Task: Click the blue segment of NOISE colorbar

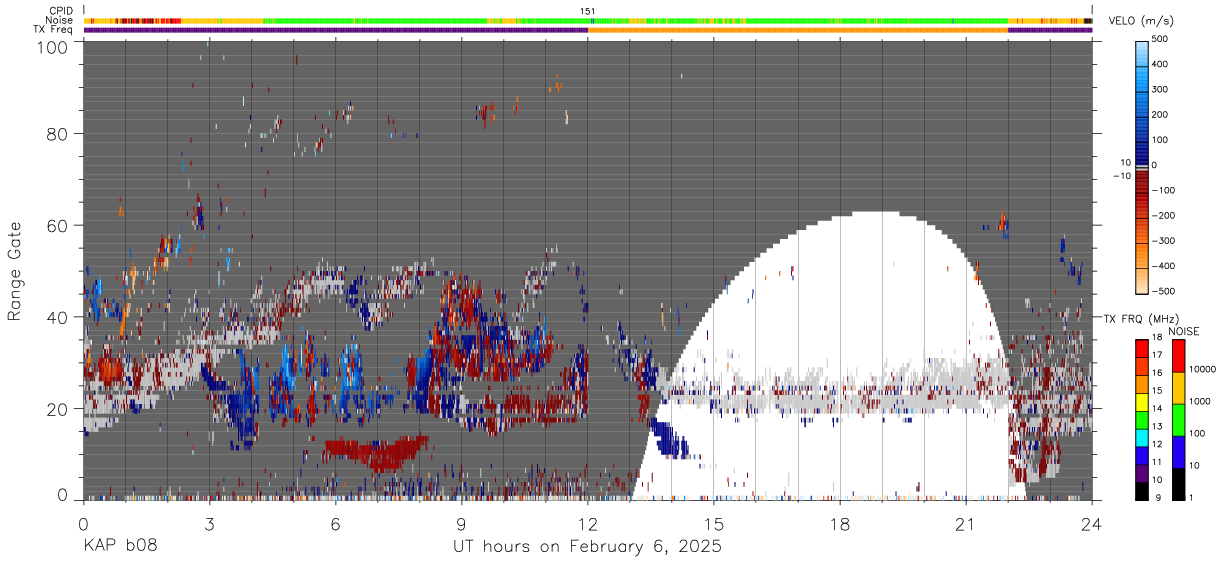Action: click(x=1177, y=452)
